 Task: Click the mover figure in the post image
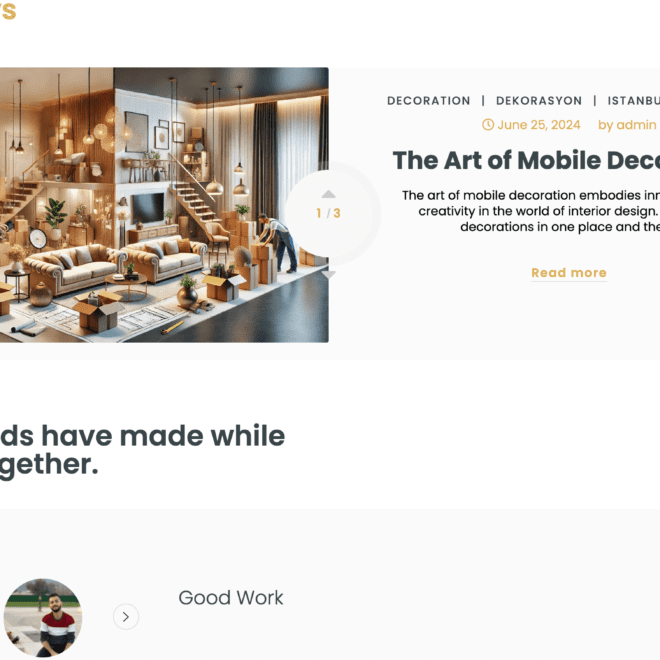278,243
